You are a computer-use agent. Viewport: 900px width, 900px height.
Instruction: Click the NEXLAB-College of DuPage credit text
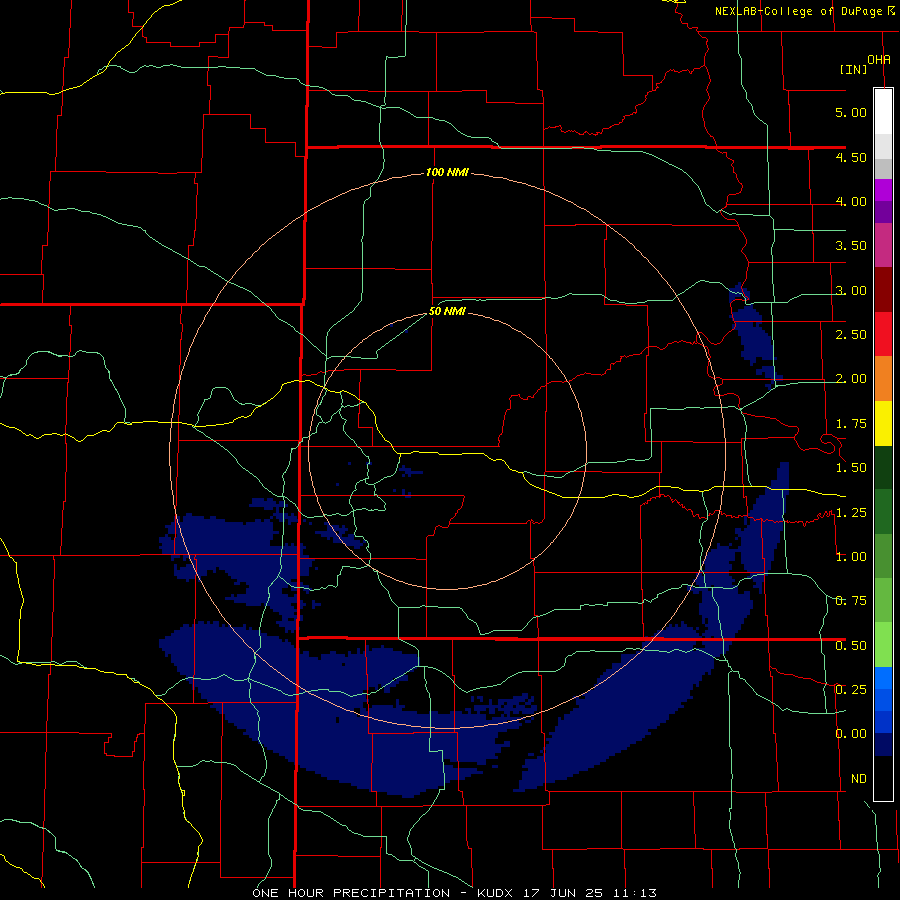798,11
